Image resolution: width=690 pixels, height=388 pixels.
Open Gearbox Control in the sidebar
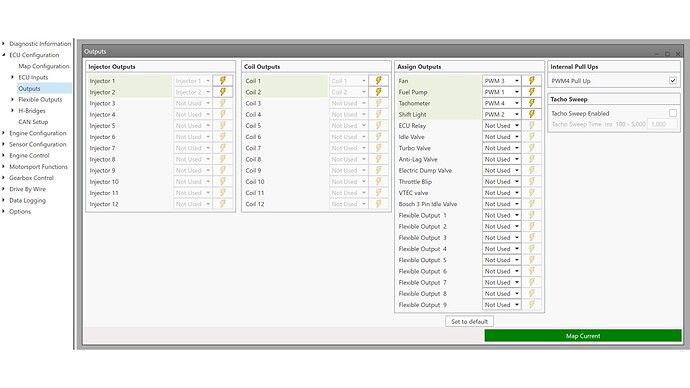tap(31, 178)
